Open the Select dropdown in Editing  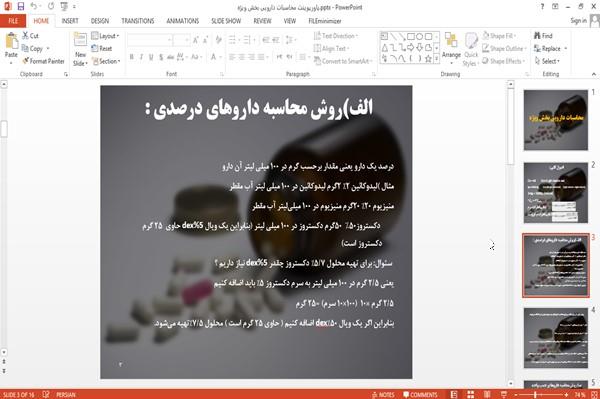pos(548,61)
